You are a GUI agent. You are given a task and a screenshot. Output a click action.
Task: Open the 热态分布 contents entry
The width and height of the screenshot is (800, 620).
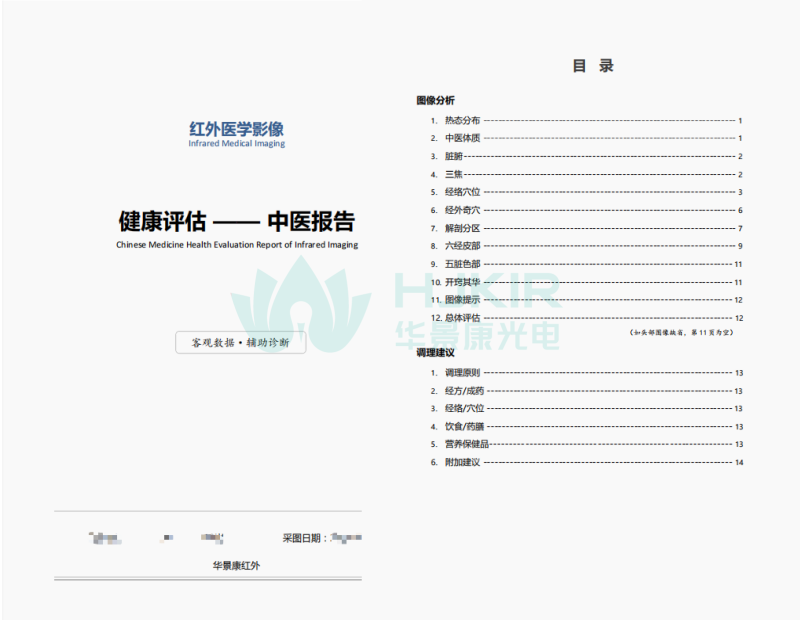462,120
